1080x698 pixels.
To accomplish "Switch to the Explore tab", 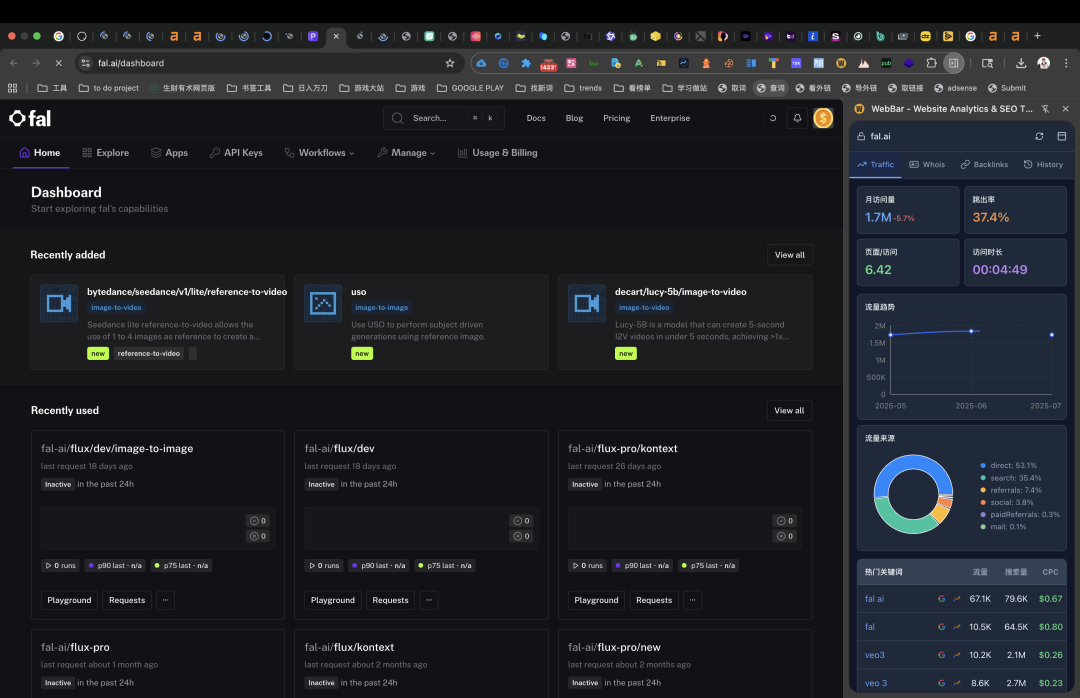I will click(x=105, y=153).
